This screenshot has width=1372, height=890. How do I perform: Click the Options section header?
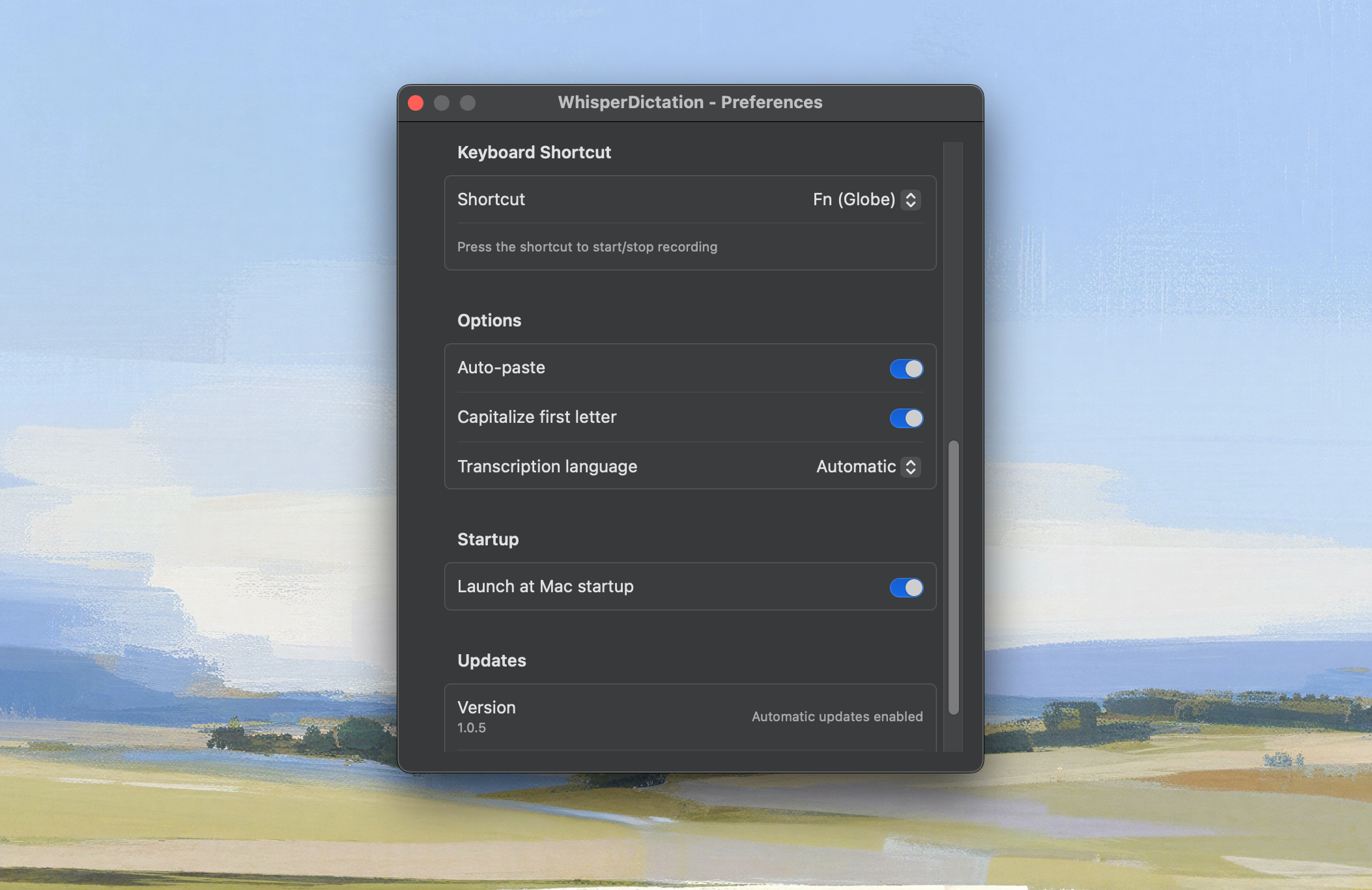point(489,320)
